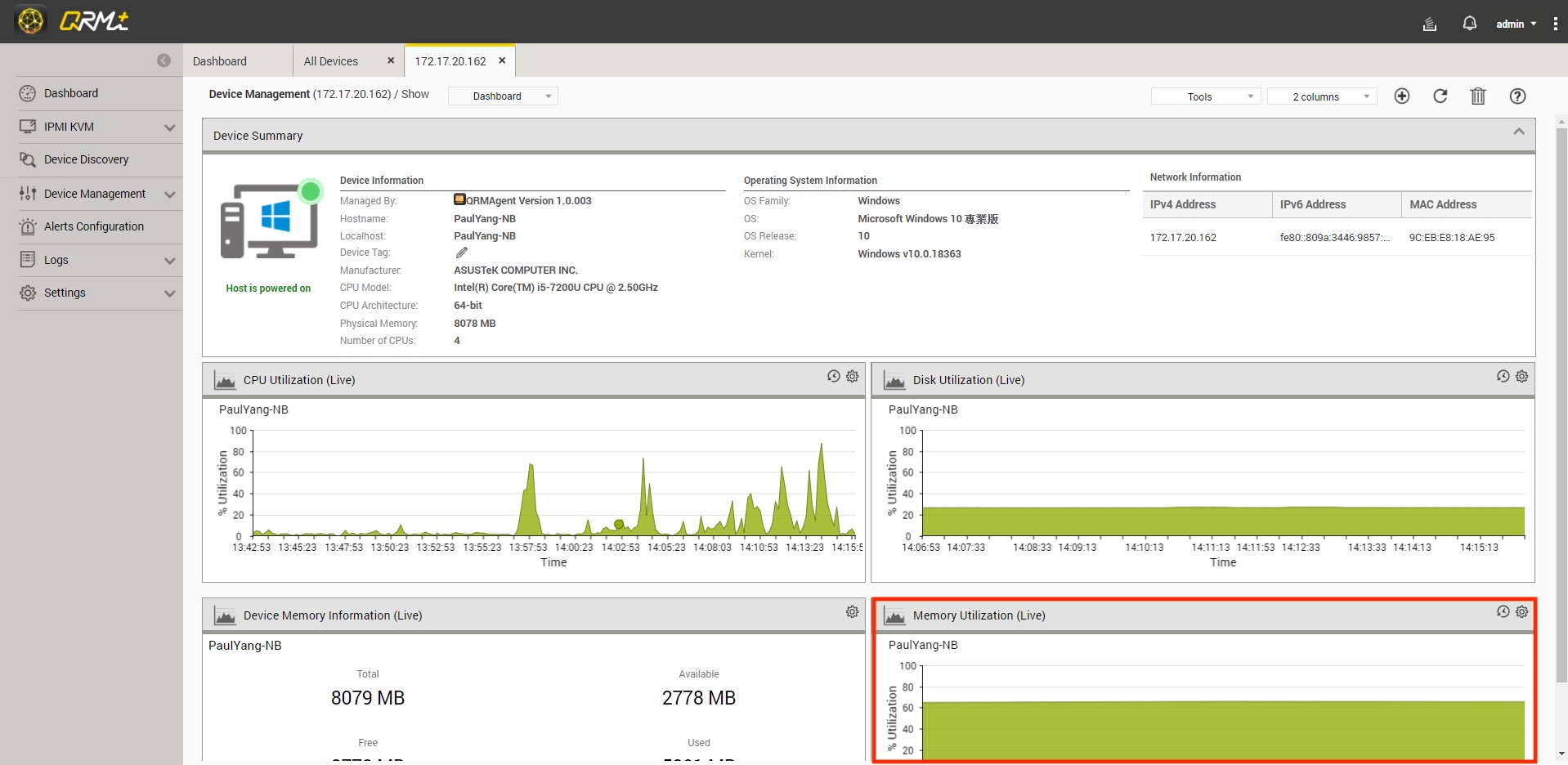
Task: Open Disk Utilization history clock icon
Action: (1503, 377)
